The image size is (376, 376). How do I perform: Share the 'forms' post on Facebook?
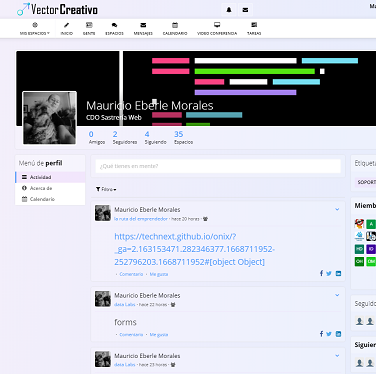(x=321, y=334)
